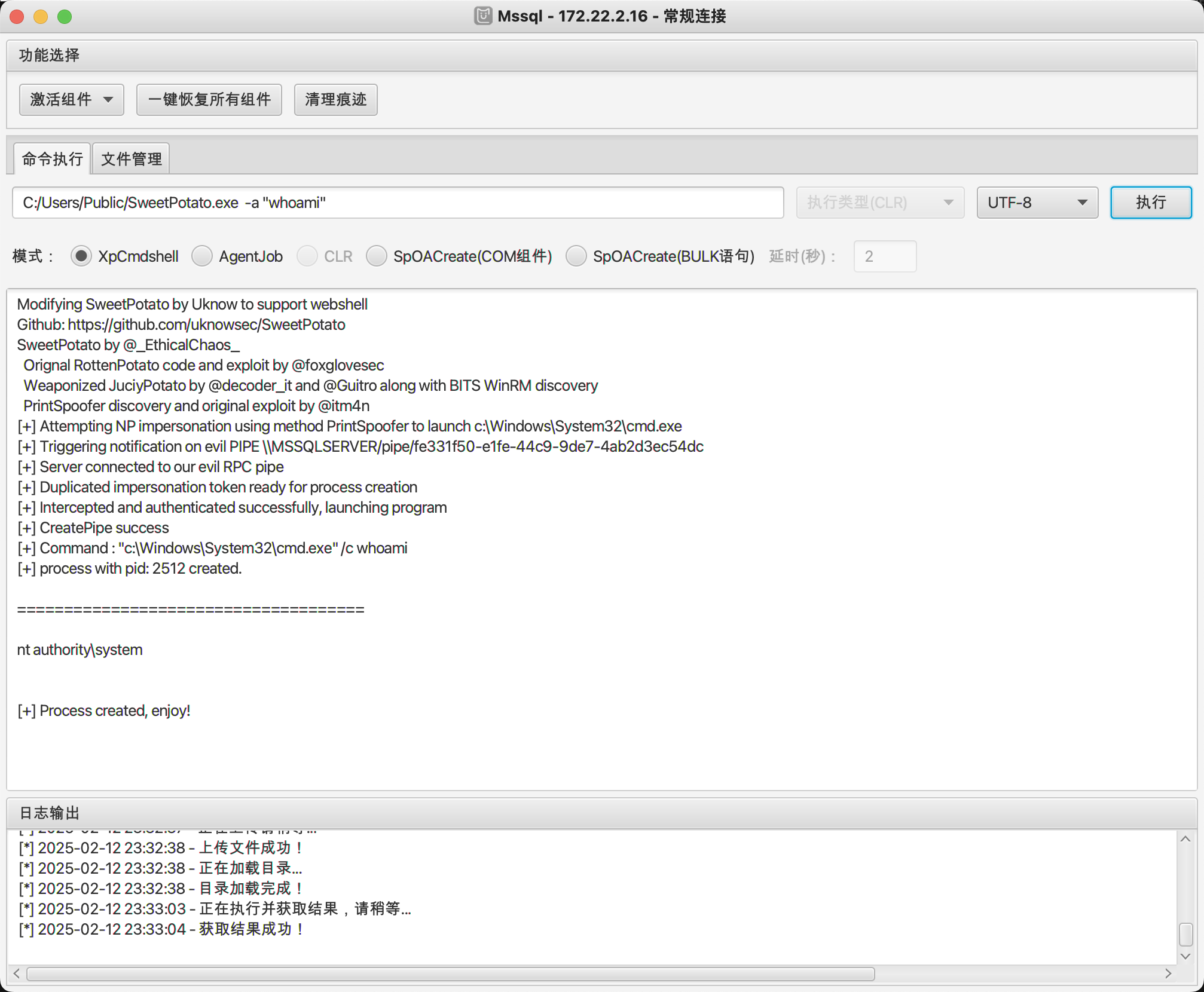
Task: Click the 'nt authority\system' output line
Action: [80, 650]
